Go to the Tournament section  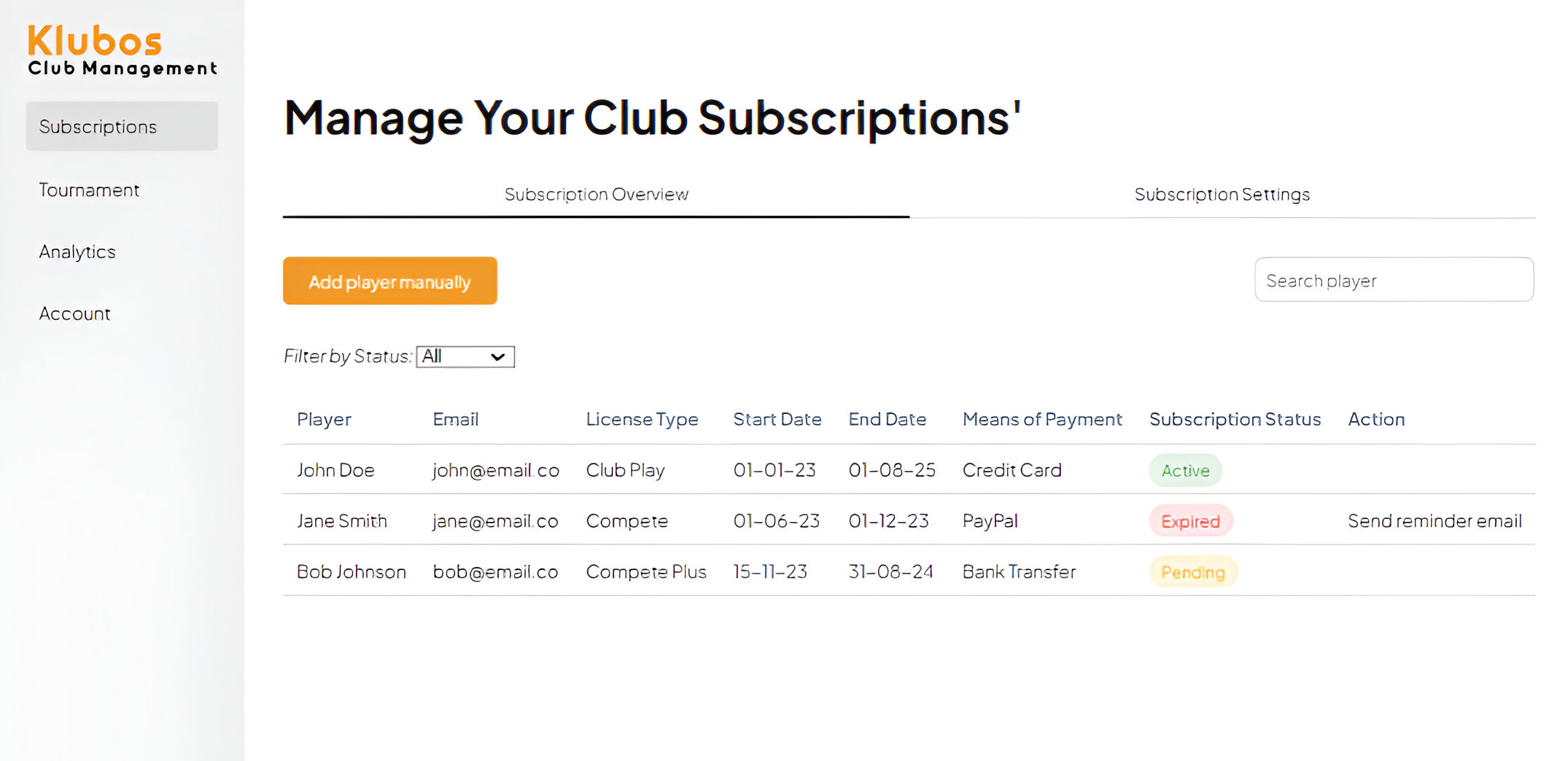click(x=89, y=190)
